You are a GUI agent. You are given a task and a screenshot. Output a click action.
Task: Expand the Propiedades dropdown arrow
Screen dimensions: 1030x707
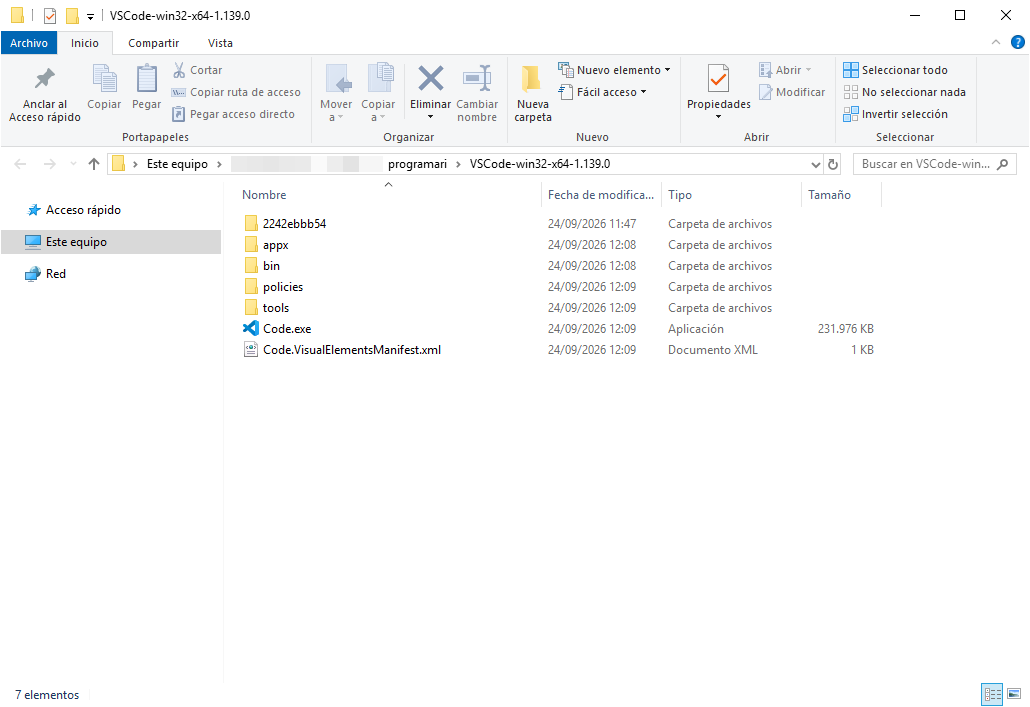coord(719,118)
